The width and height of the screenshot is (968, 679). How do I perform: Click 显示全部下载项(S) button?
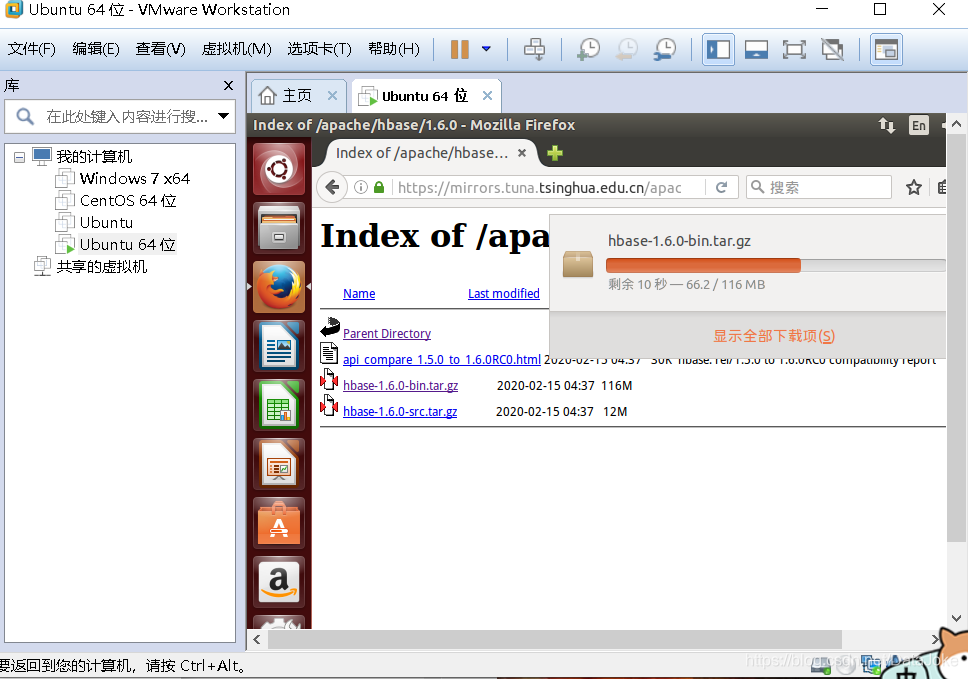774,336
